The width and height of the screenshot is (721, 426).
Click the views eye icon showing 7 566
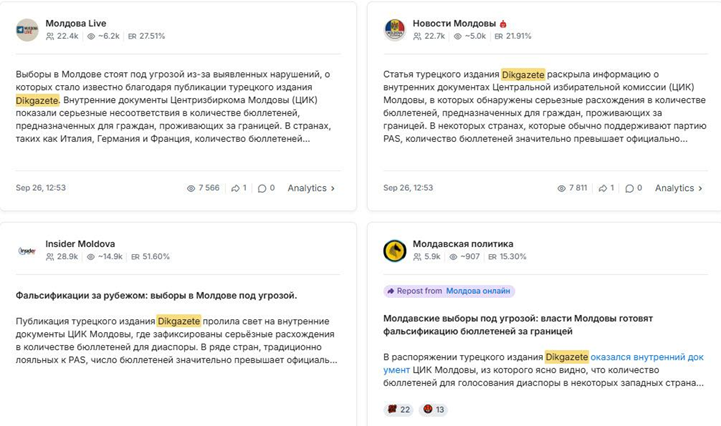coord(191,188)
